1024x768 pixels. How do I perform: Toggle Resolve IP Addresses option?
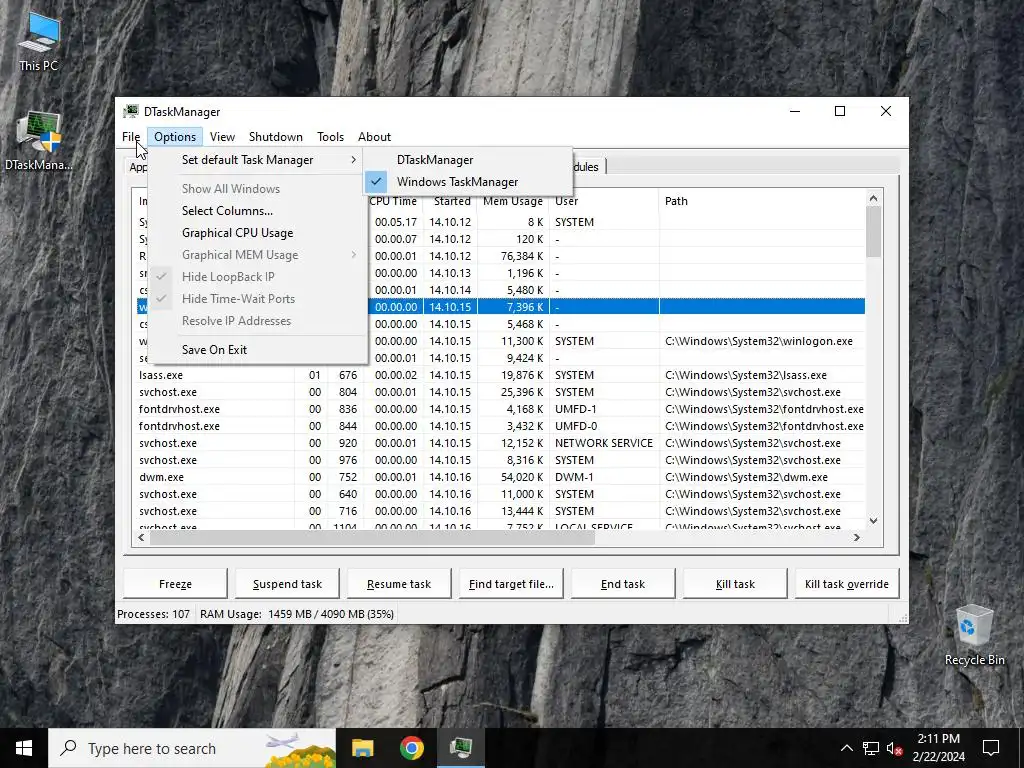(x=257, y=321)
